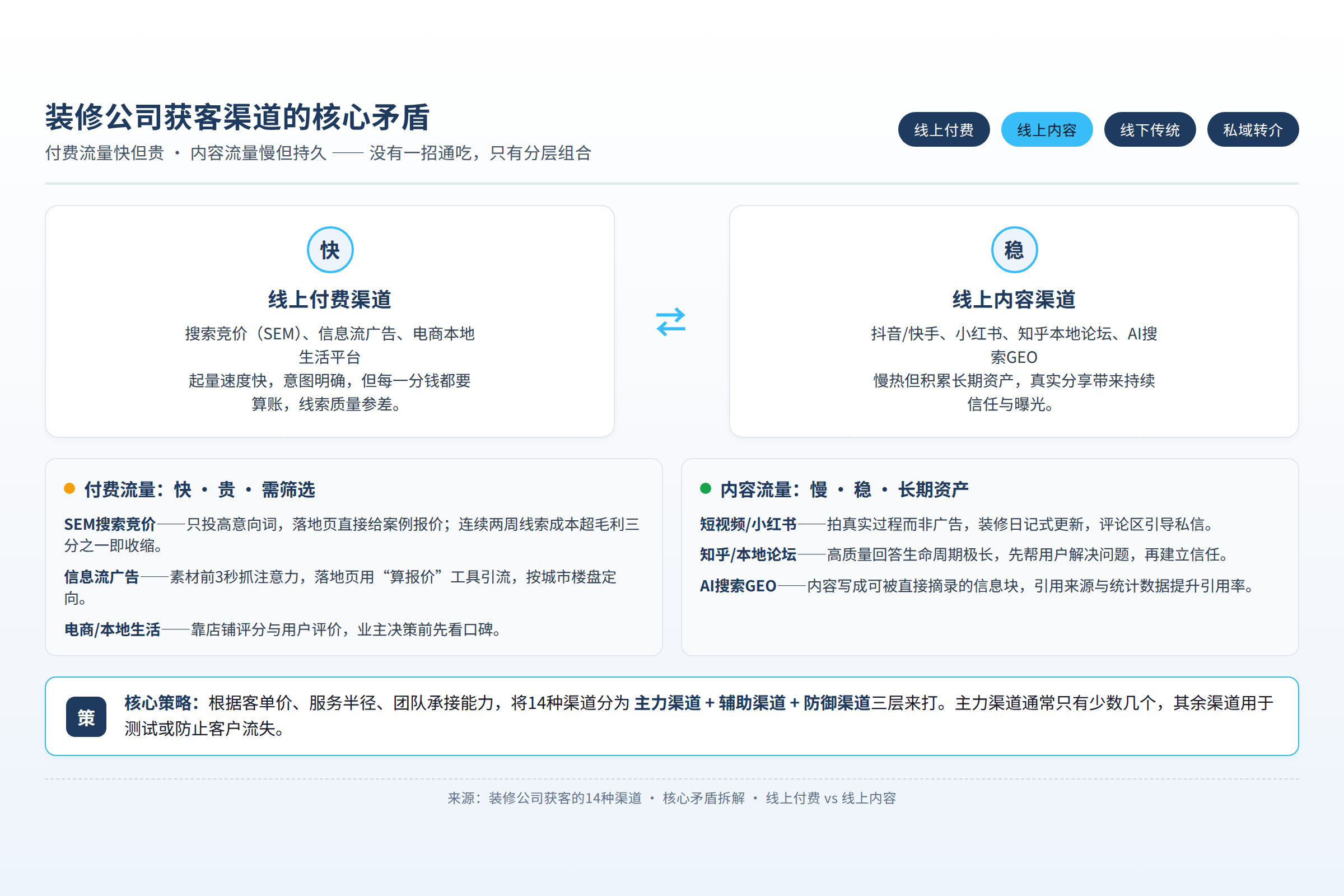Viewport: 1344px width, 896px height.
Task: Click the 电商/本地生活 bold label
Action: (112, 629)
